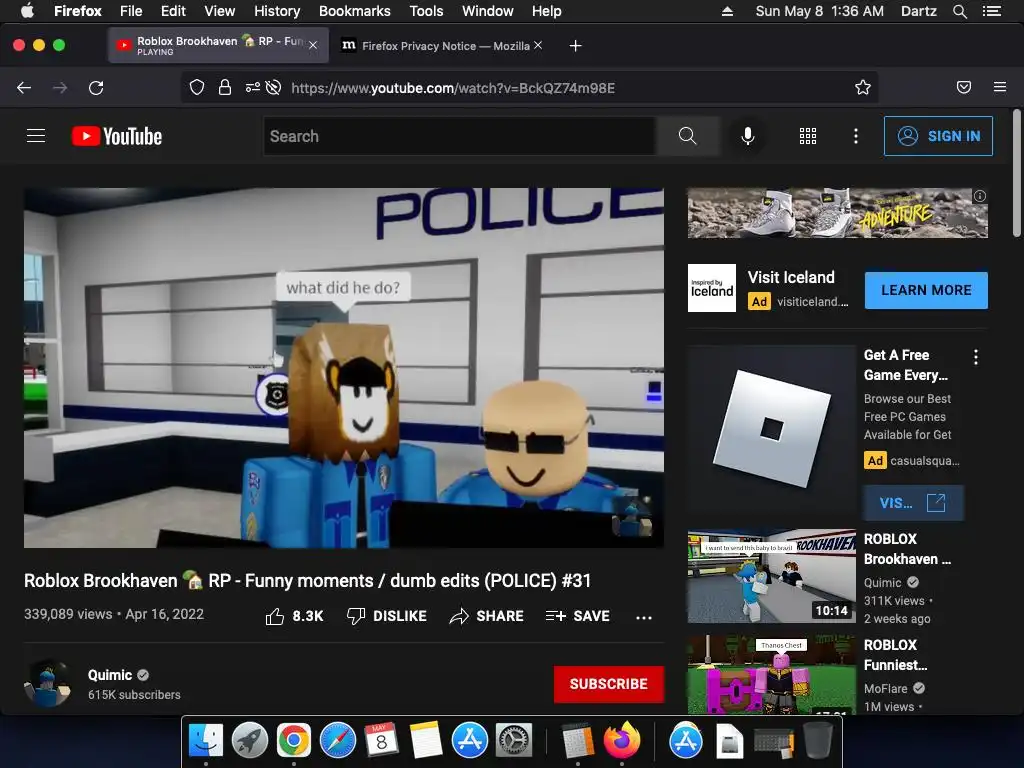Open Finder from the Dock
The height and width of the screenshot is (768, 1024).
click(x=206, y=741)
